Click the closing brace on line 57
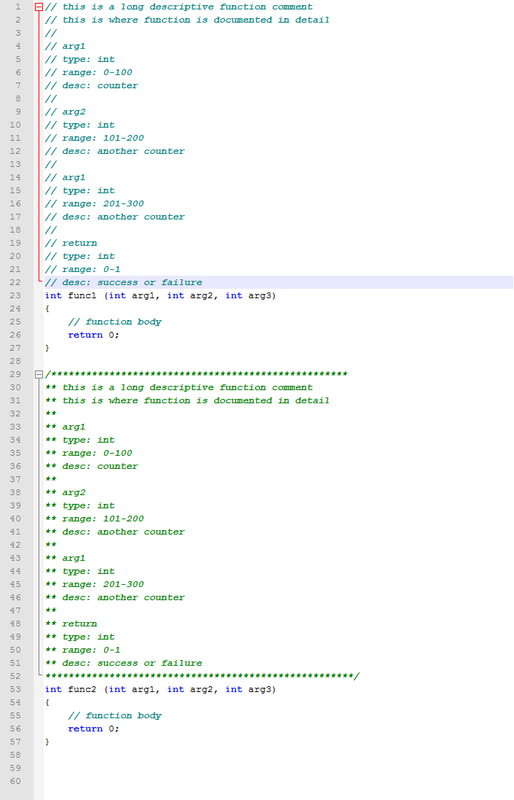This screenshot has height=800, width=514. (x=47, y=742)
